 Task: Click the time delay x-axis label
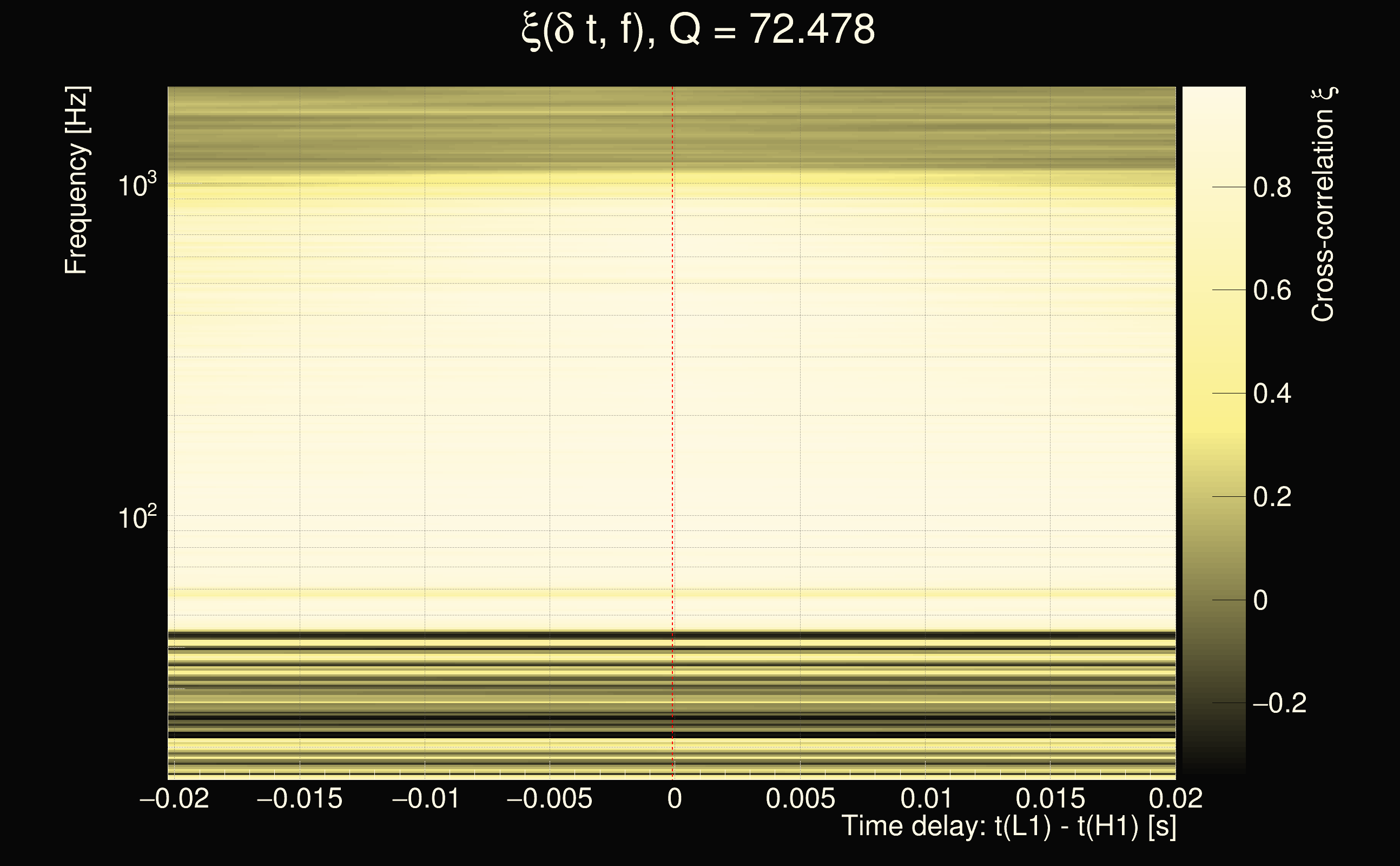pos(1008,826)
